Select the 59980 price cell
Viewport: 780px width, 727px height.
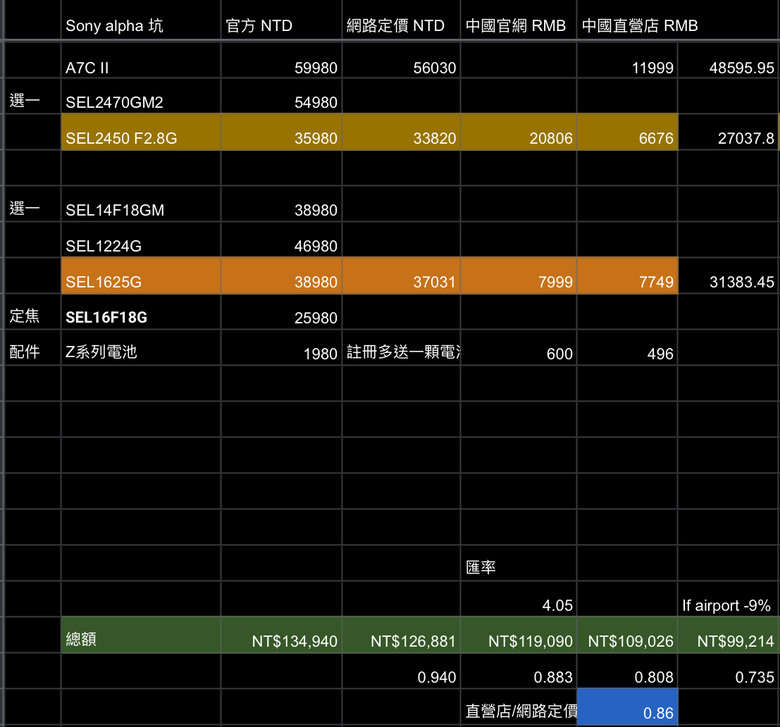[282, 60]
